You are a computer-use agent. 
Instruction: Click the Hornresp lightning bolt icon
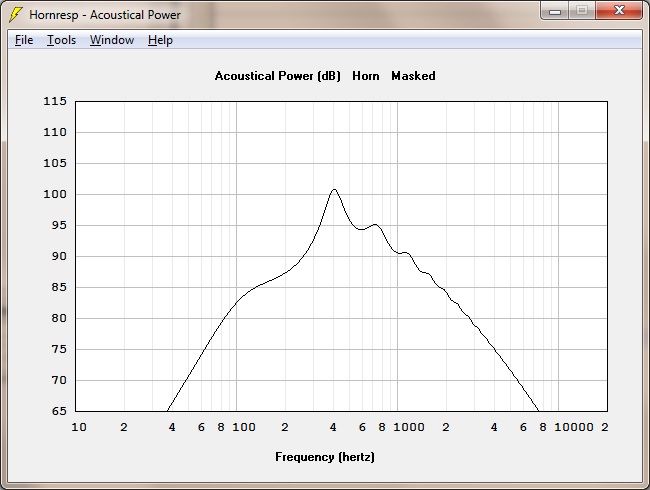(15, 15)
